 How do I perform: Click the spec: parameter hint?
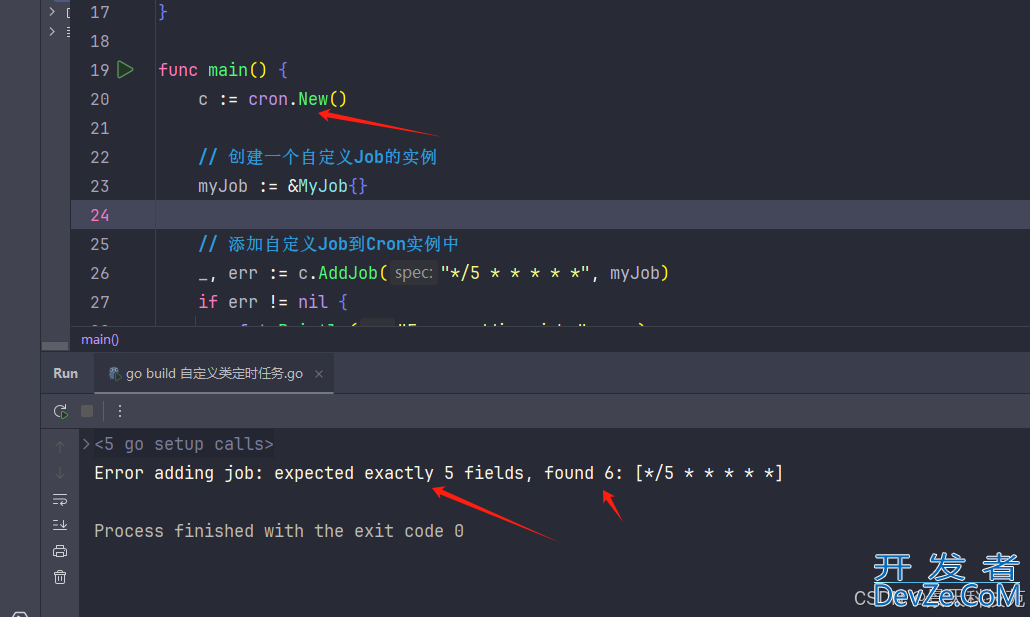pos(414,273)
